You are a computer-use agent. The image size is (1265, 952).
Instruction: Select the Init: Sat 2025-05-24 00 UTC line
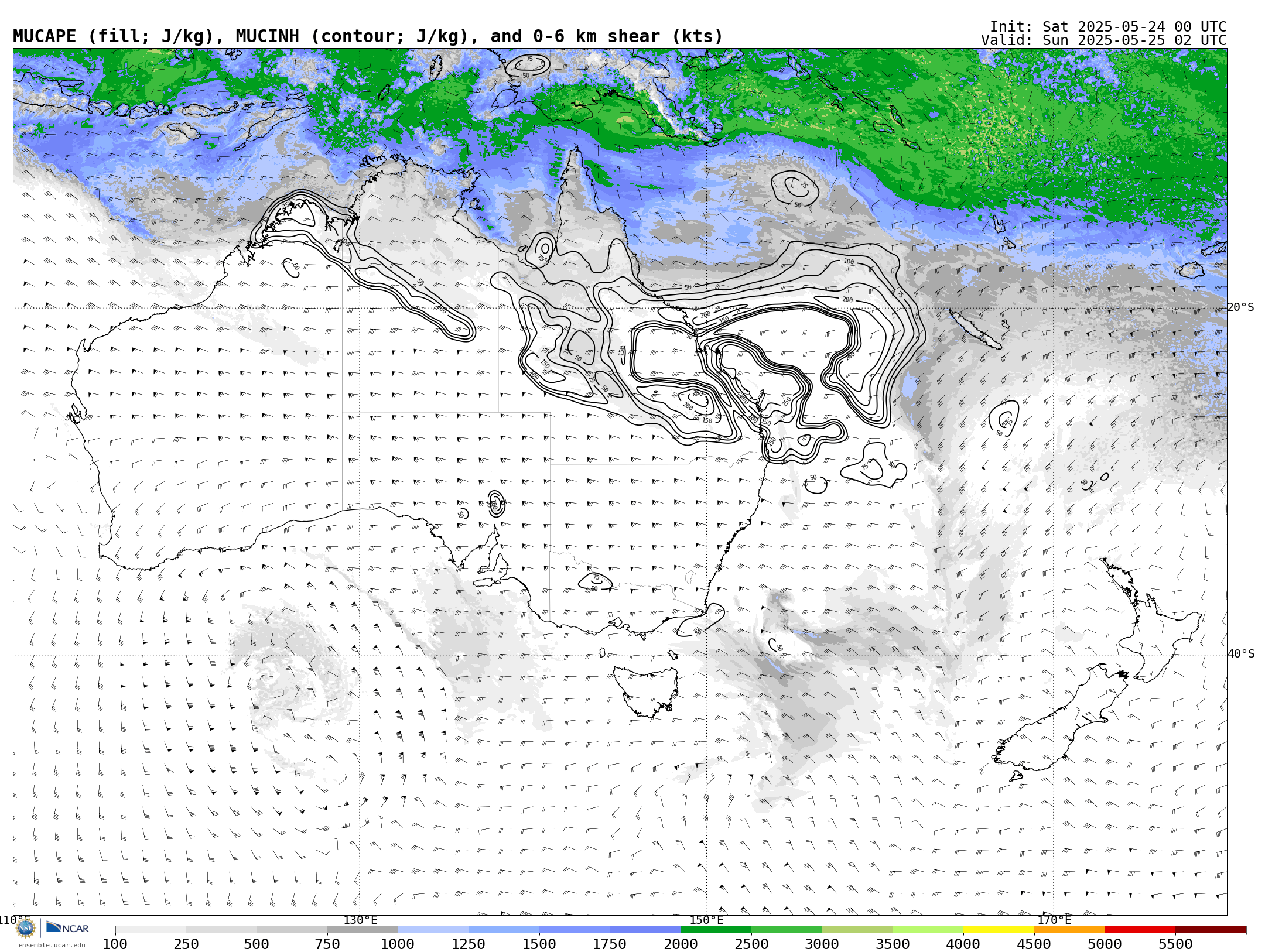(x=1108, y=27)
